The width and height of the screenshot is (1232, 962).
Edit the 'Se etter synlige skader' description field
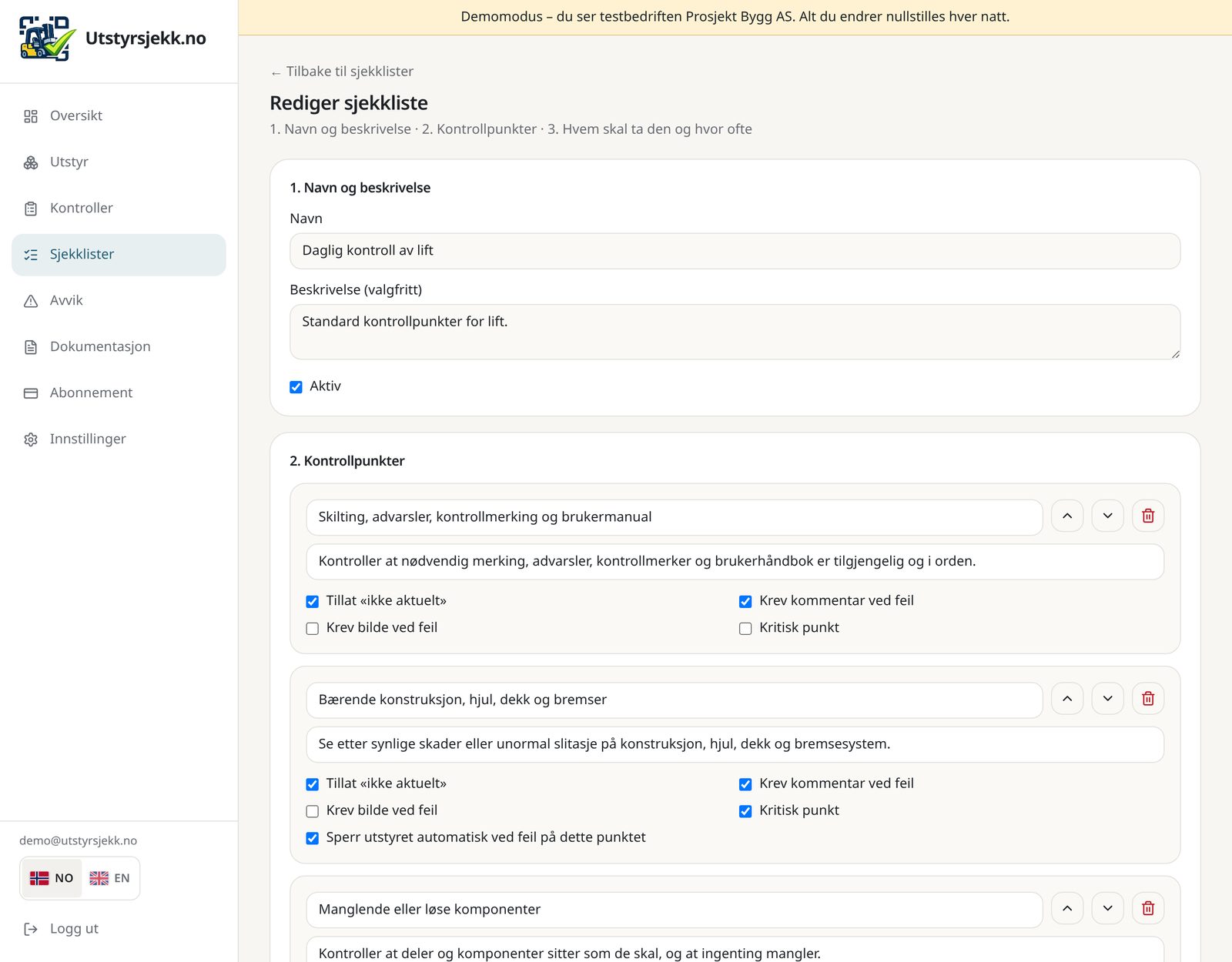[735, 744]
